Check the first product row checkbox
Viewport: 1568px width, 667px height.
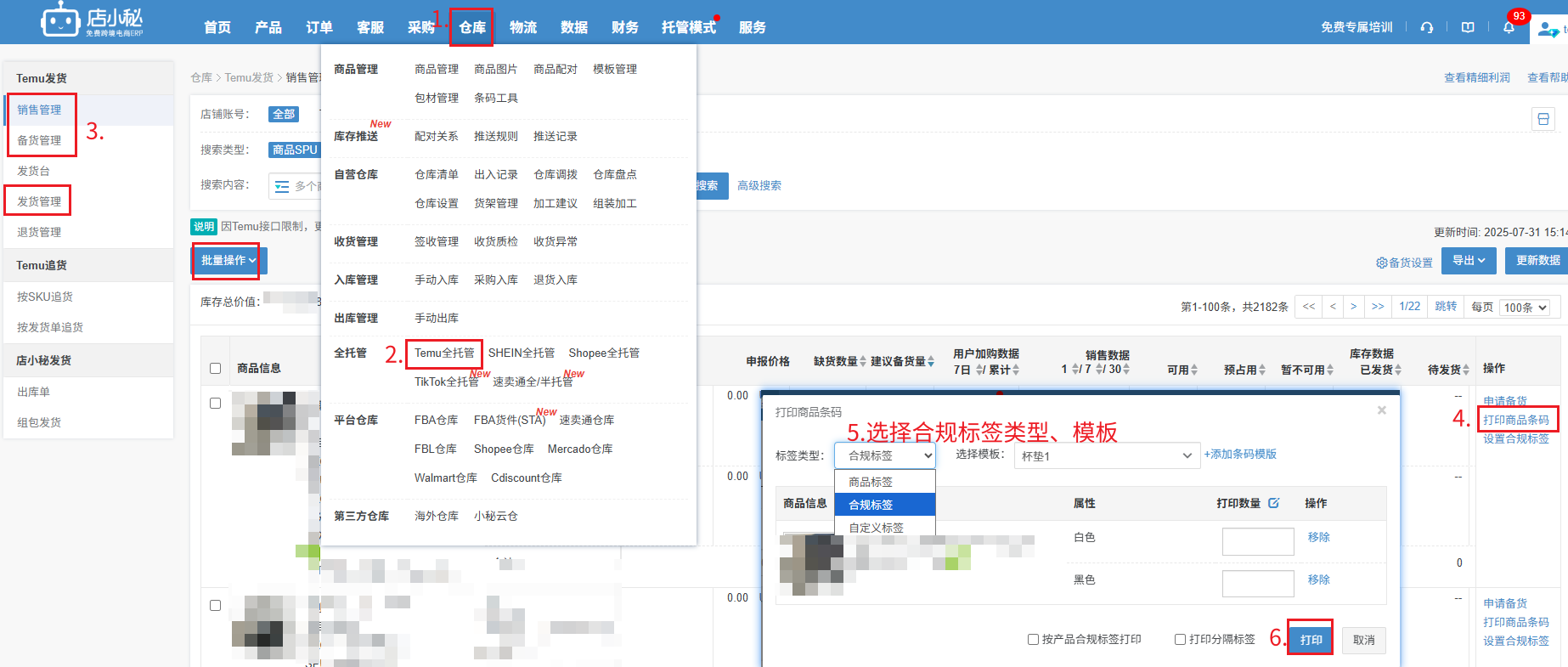(215, 404)
